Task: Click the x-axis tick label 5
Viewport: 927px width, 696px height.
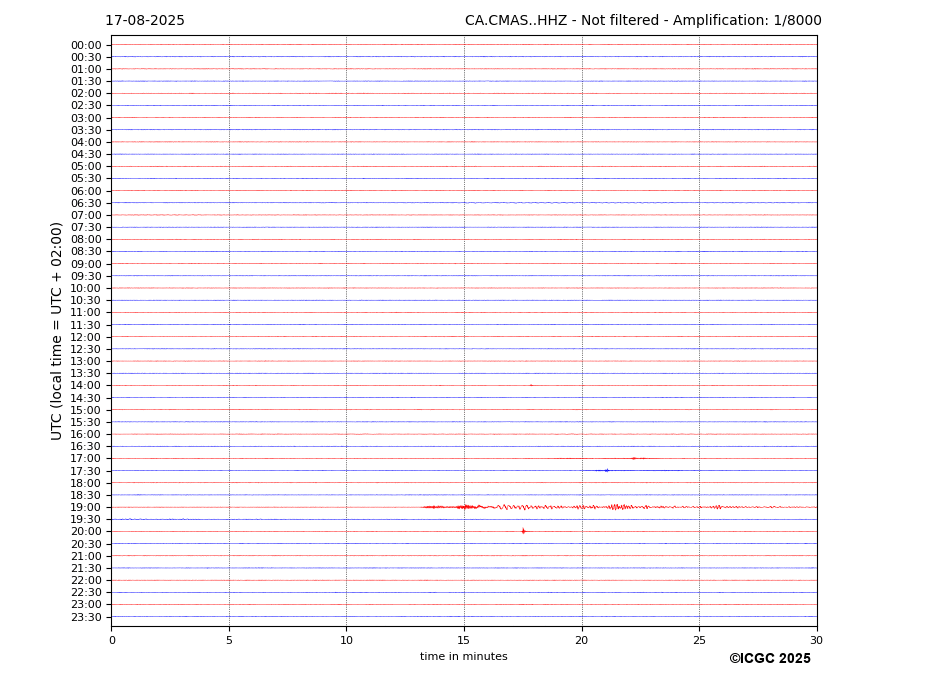Action: tap(229, 640)
